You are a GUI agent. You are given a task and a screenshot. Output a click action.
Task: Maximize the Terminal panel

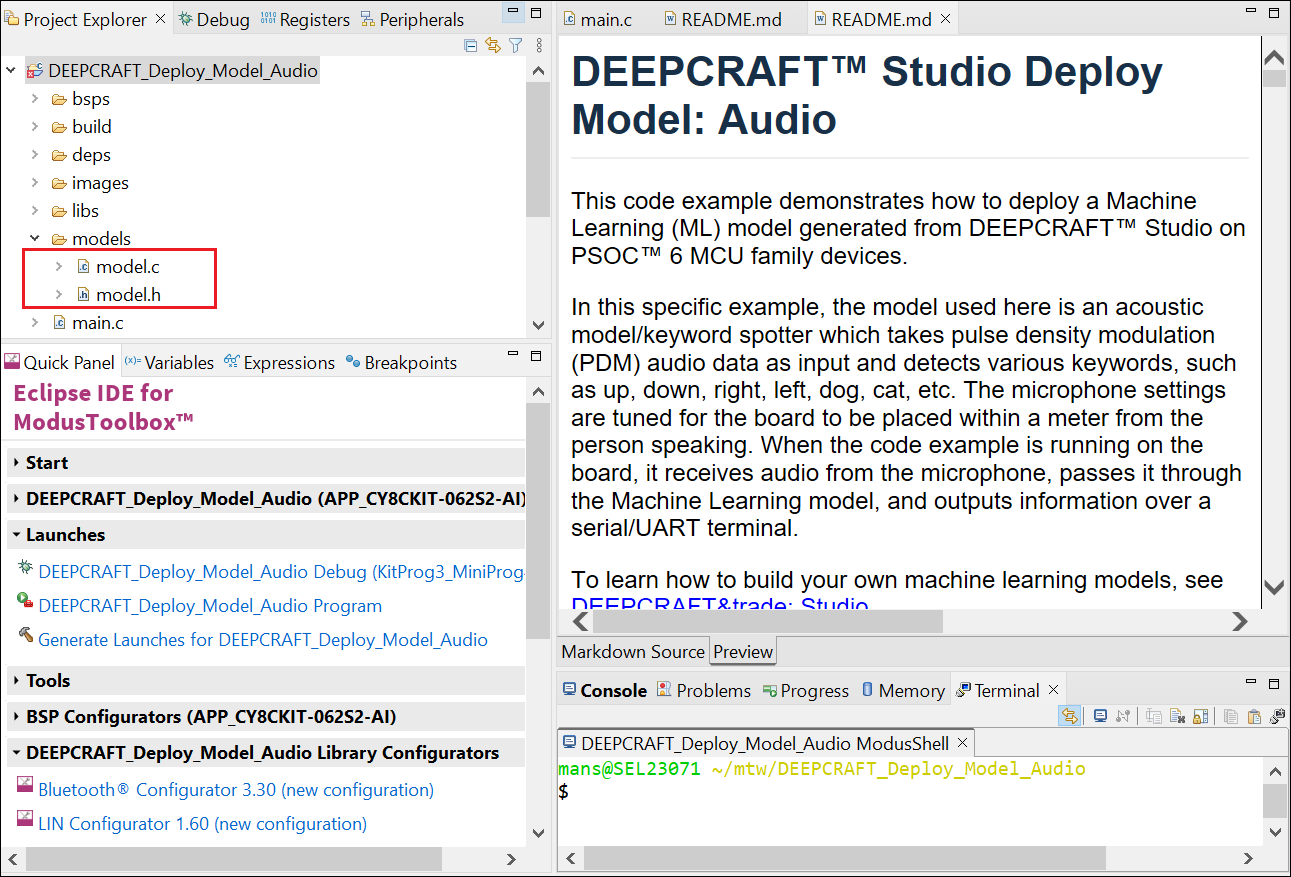tap(1274, 683)
